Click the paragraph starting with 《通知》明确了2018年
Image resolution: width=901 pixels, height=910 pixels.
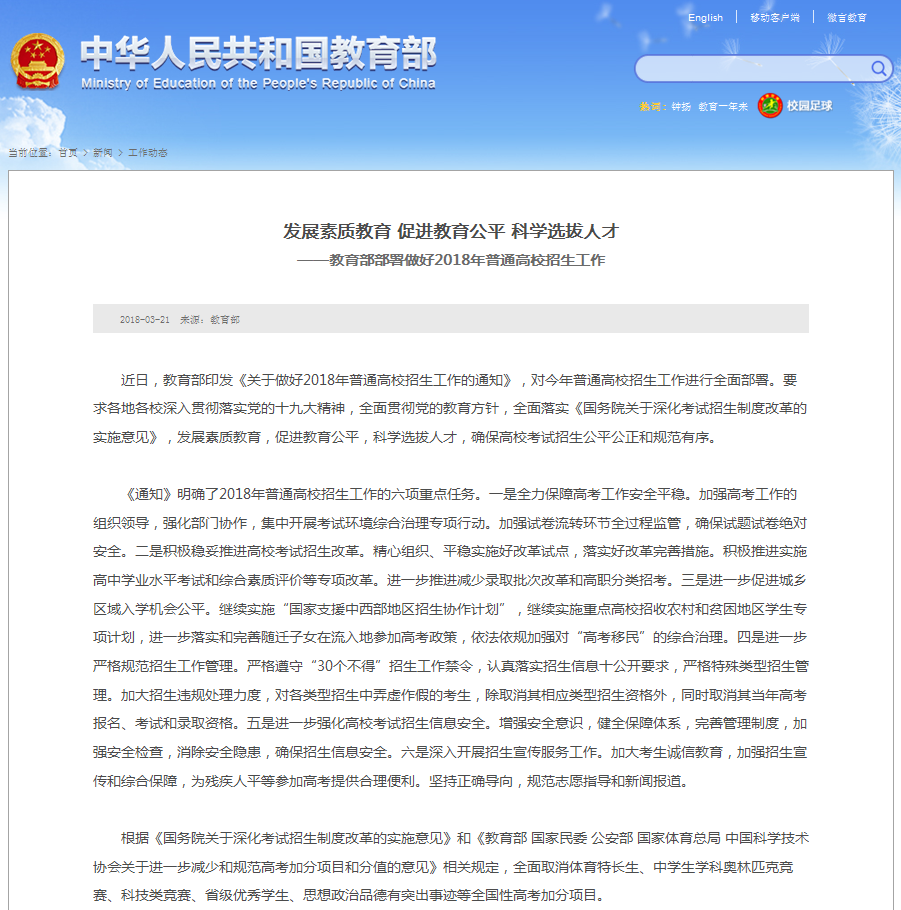click(x=450, y=637)
